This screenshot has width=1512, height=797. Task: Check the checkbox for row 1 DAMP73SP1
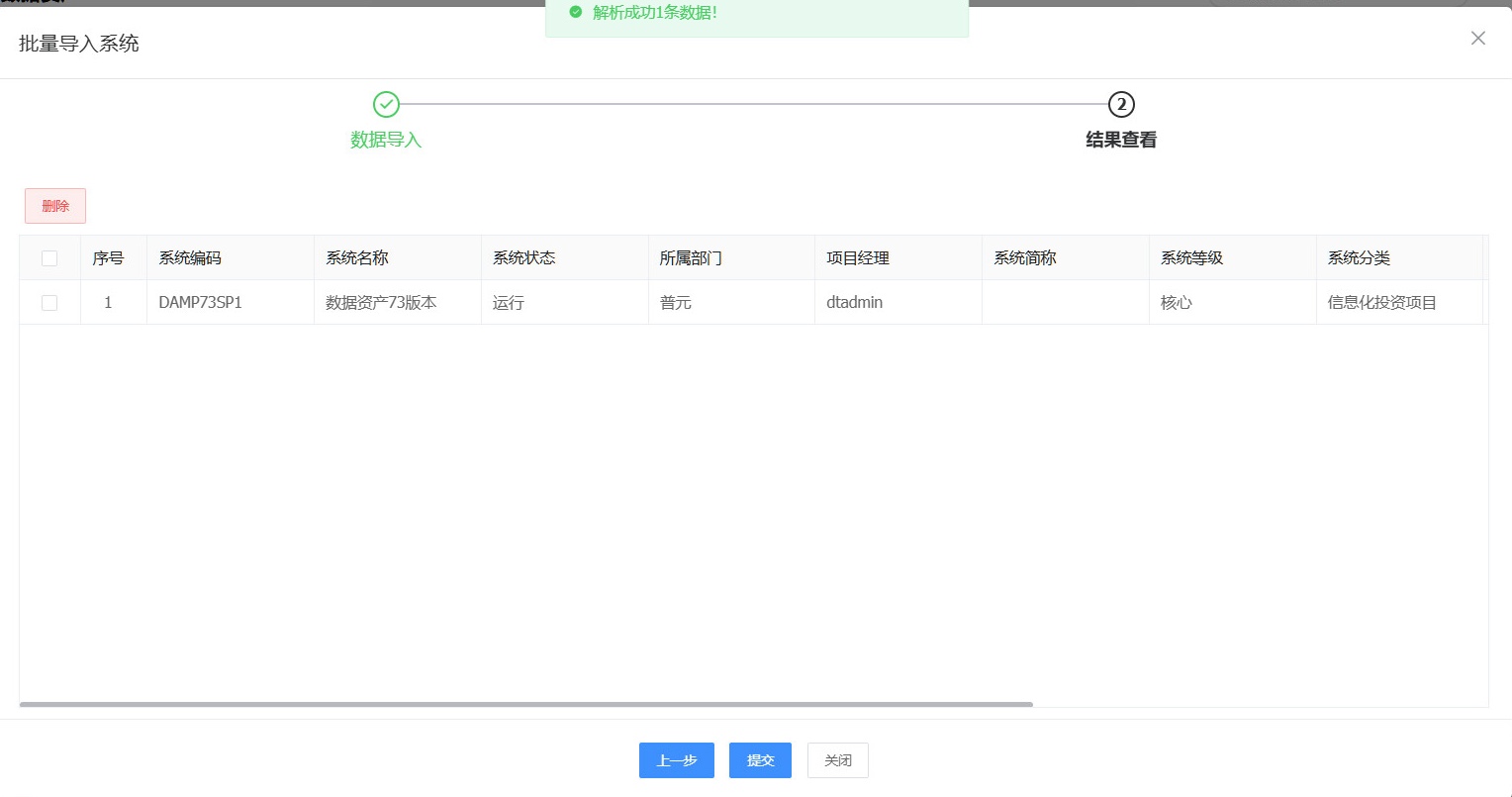tap(49, 303)
